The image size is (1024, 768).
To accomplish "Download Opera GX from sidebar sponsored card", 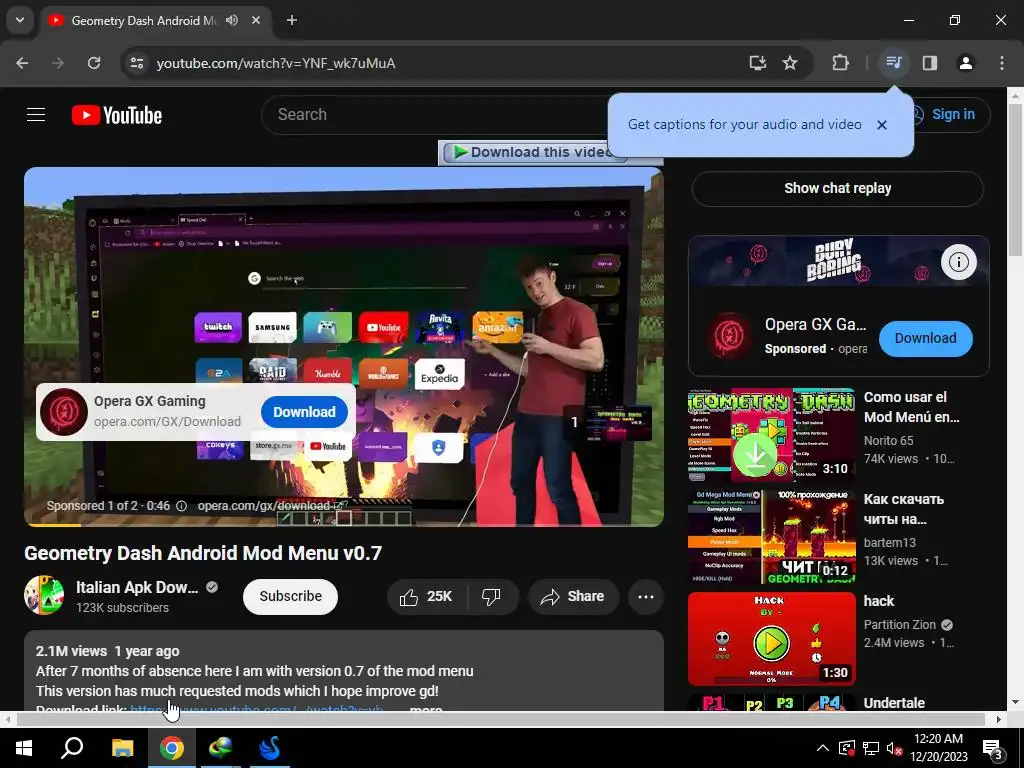I will pos(925,338).
